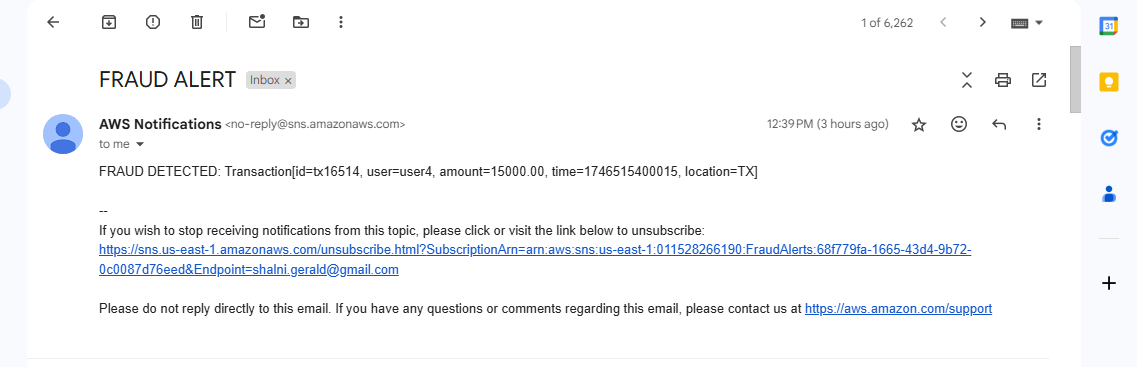Star this AWS Notifications message
1137x367 pixels.
919,125
